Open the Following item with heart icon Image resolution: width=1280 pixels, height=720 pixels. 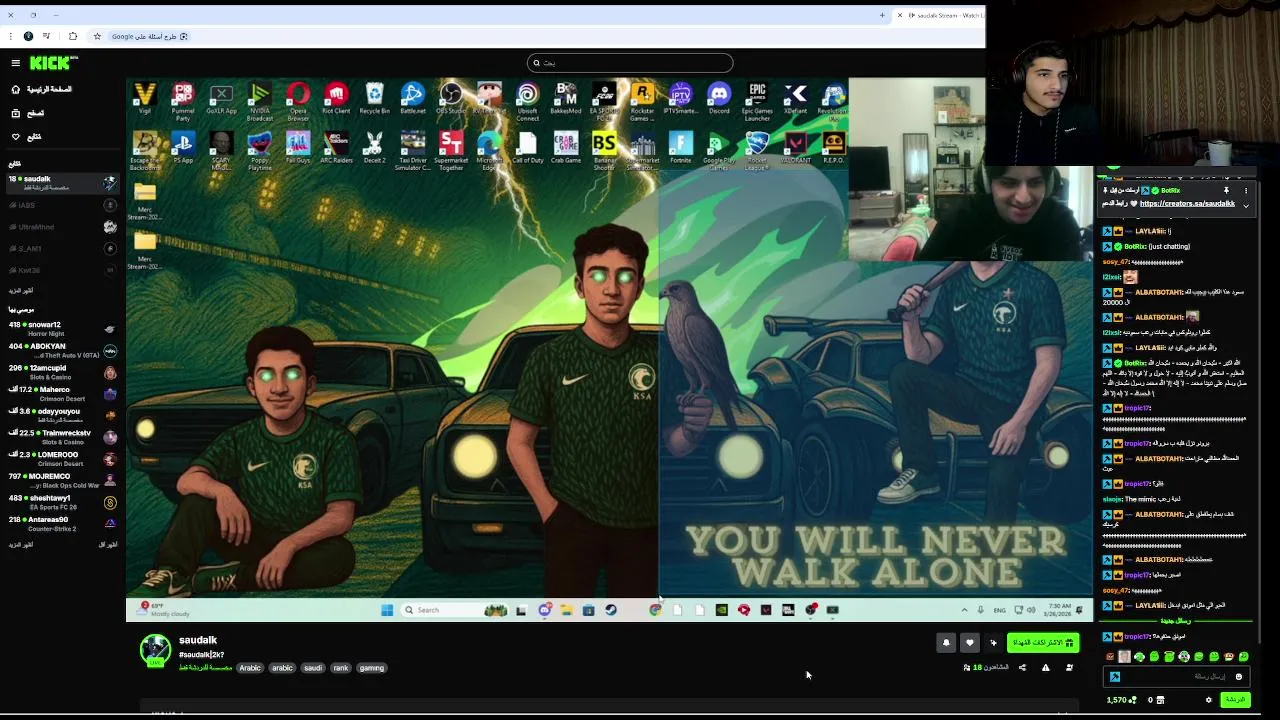tap(28, 137)
